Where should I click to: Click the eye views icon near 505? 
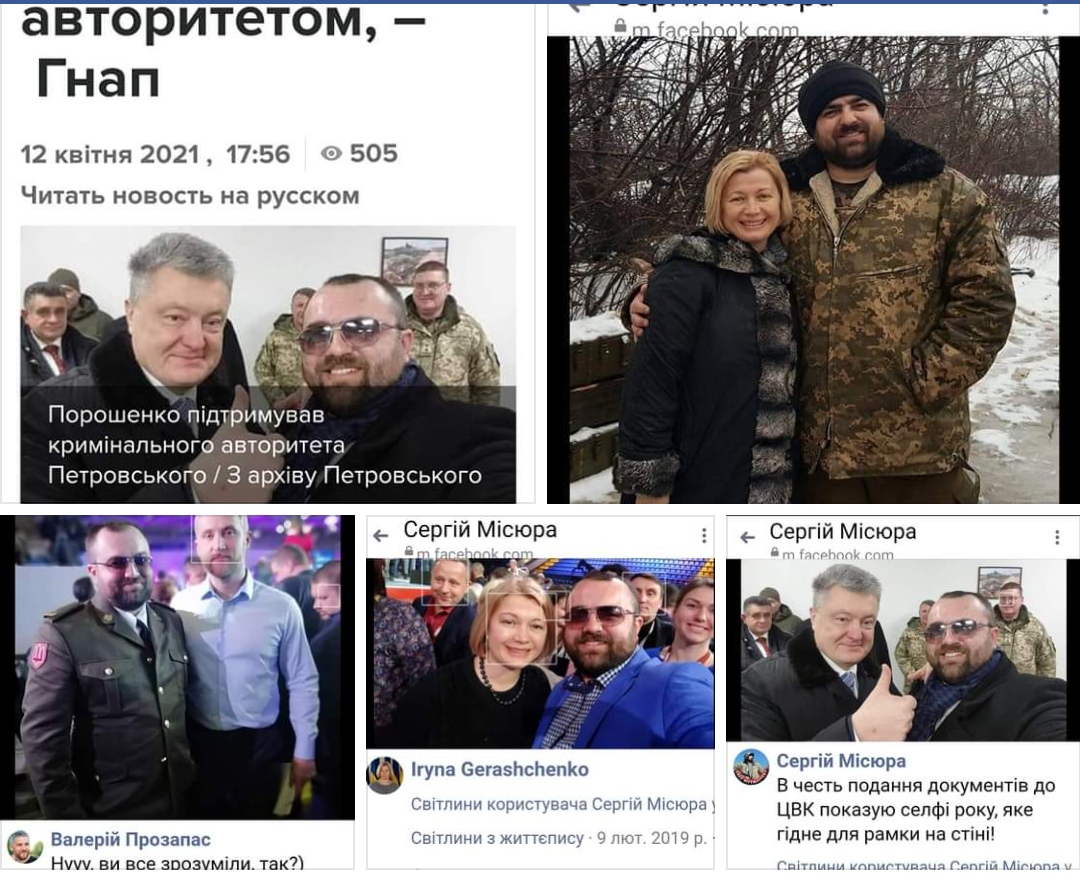click(331, 153)
